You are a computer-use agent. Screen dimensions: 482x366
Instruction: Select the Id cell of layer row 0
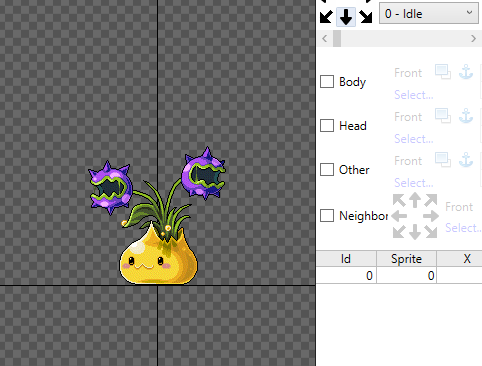point(346,276)
